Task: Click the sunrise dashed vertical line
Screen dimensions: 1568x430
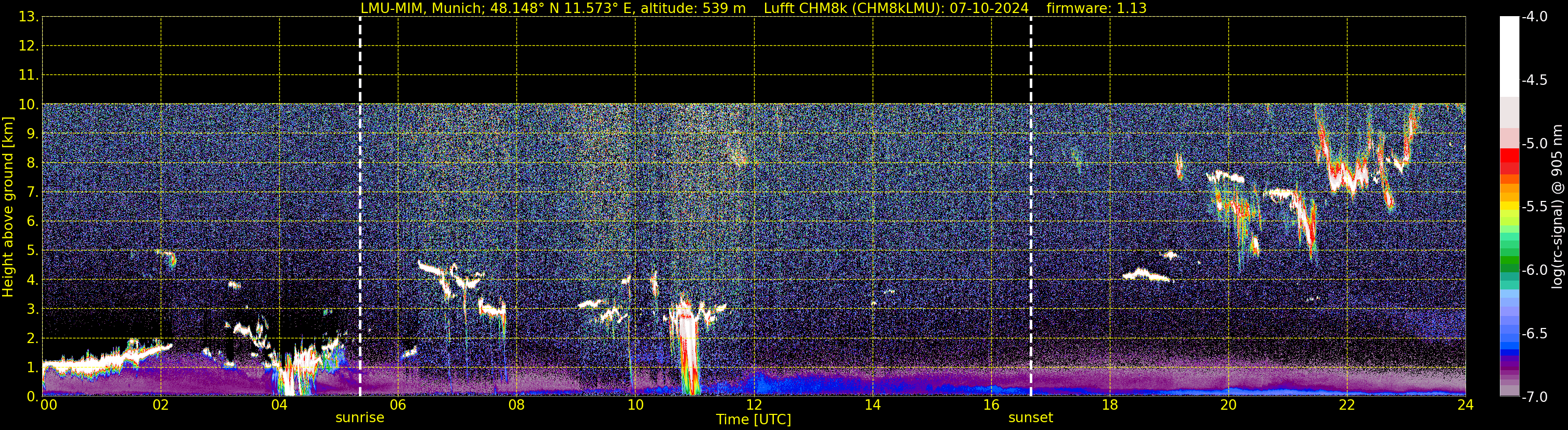Action: tap(360, 207)
